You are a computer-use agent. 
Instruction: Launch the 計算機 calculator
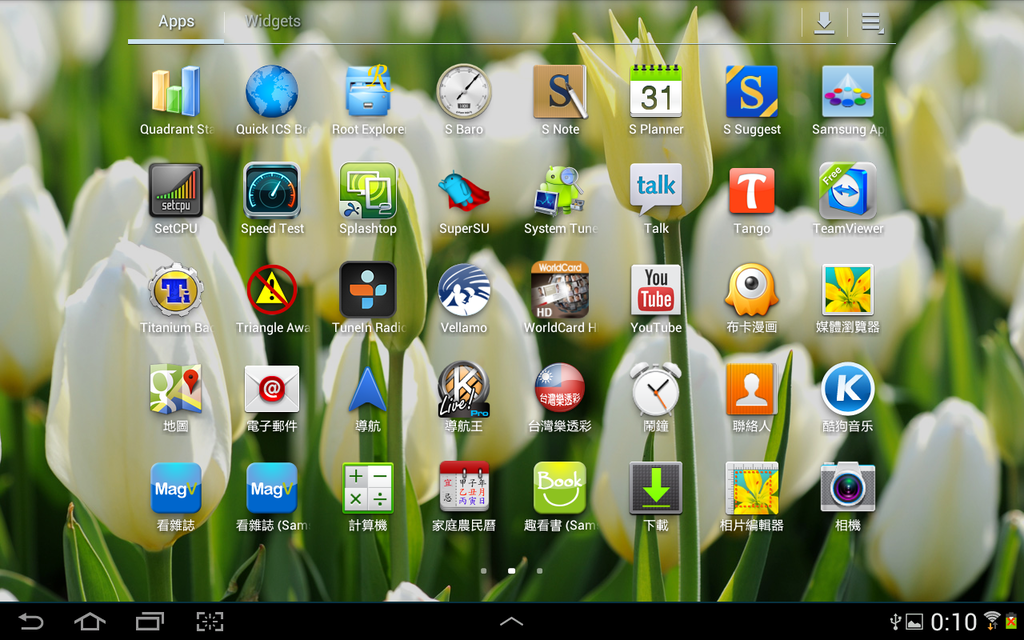(368, 488)
